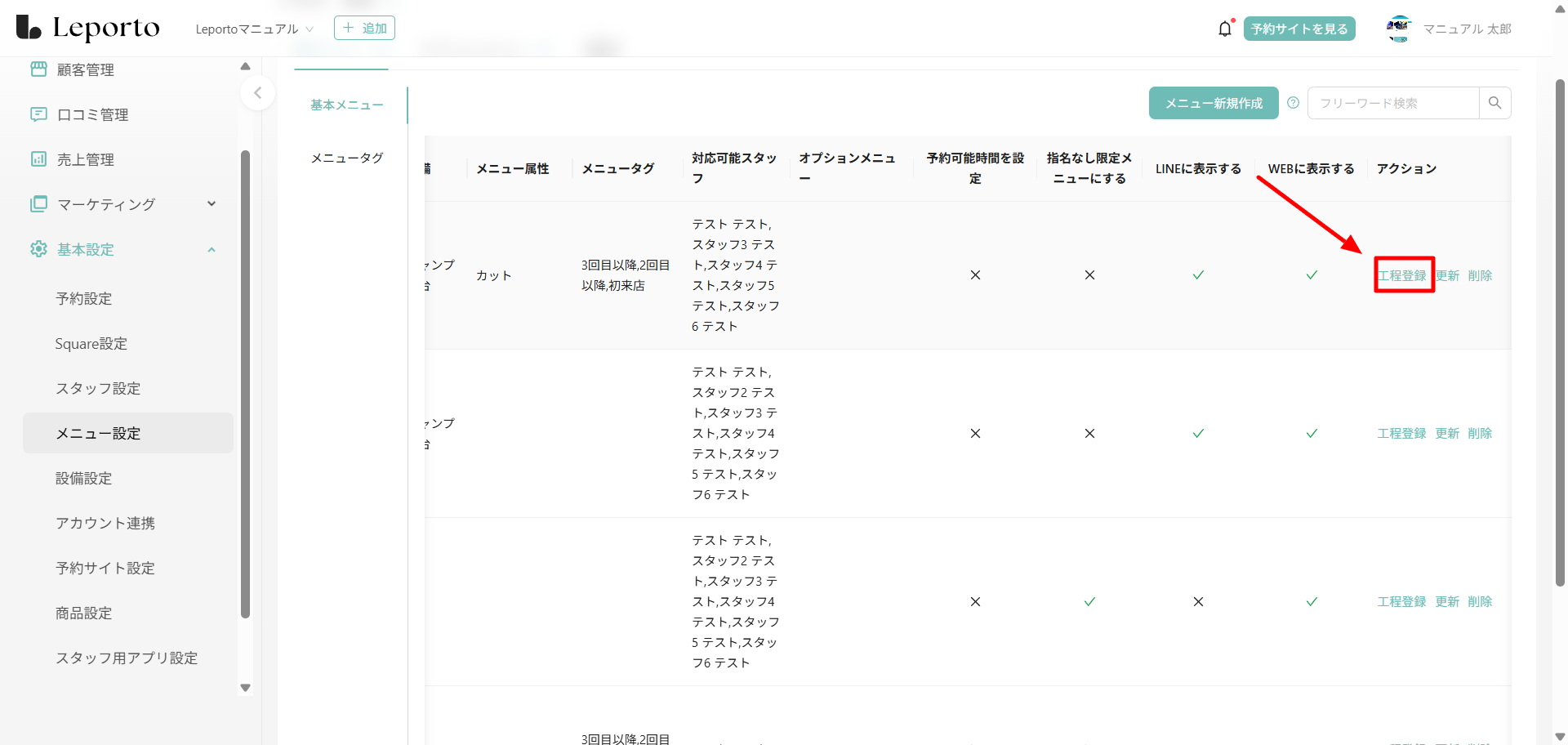Screen dimensions: 1568x745
Task: Click 予約可能時間 cross in second row
Action: (x=975, y=433)
